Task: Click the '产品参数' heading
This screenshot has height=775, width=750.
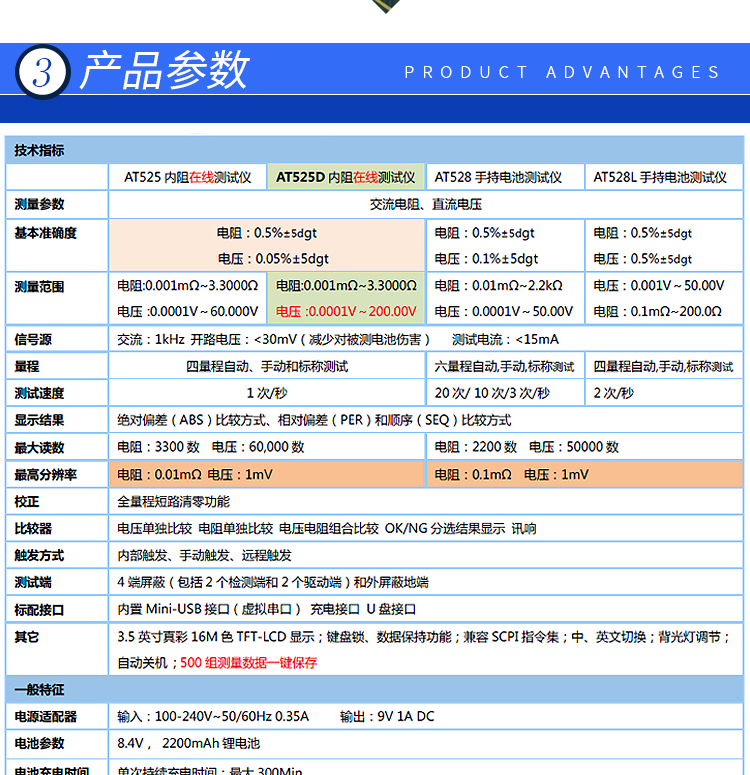Action: pyautogui.click(x=165, y=71)
